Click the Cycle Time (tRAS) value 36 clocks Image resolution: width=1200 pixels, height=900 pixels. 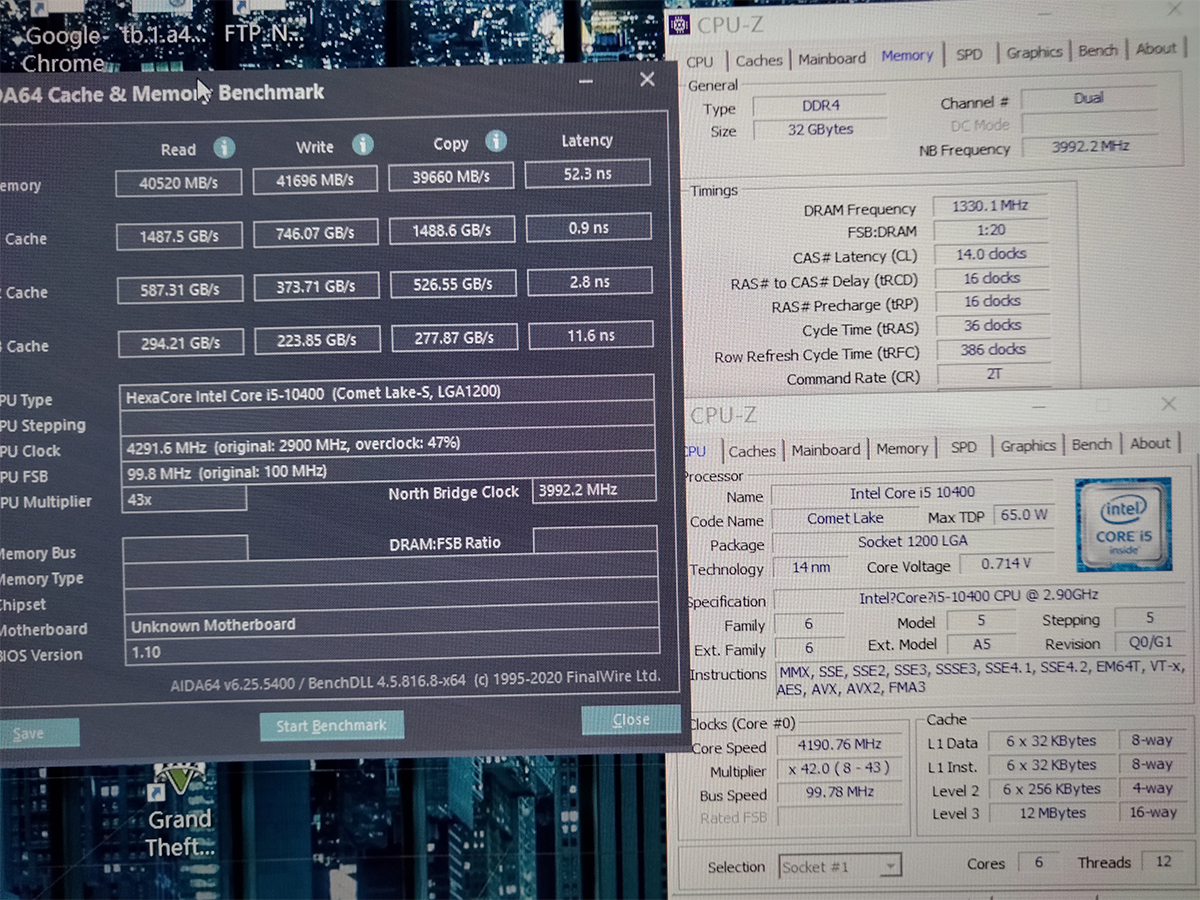(992, 325)
